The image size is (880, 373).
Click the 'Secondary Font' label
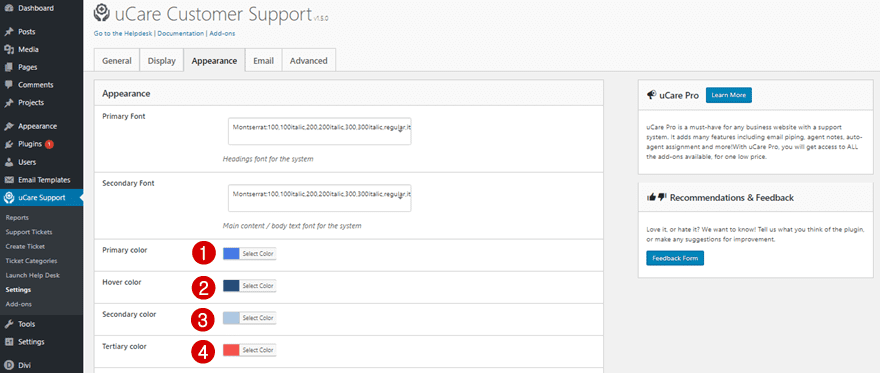pyautogui.click(x=128, y=183)
